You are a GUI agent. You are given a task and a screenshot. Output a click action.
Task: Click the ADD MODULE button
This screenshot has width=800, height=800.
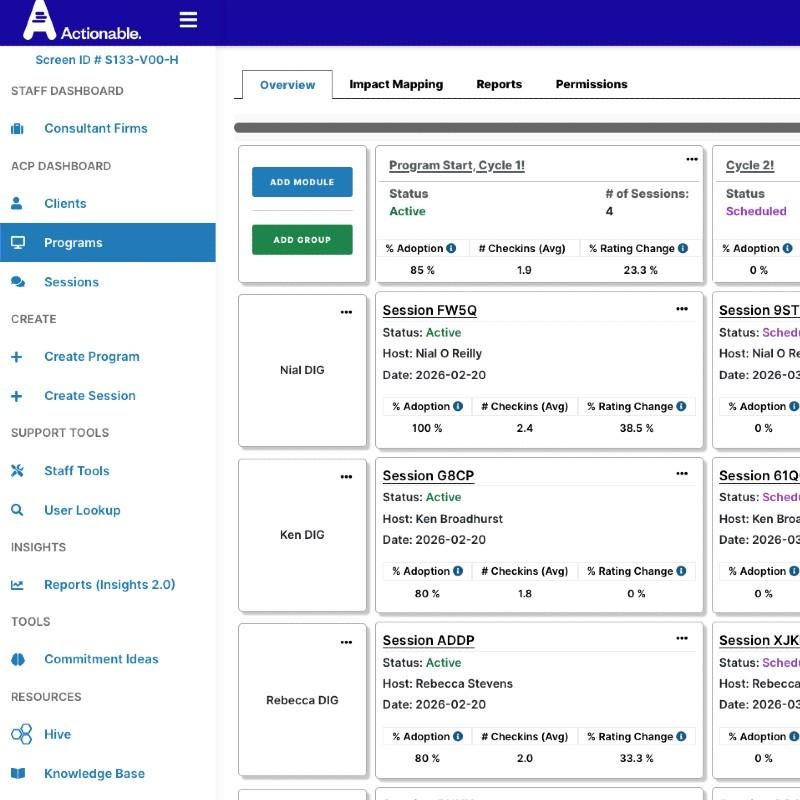(302, 182)
